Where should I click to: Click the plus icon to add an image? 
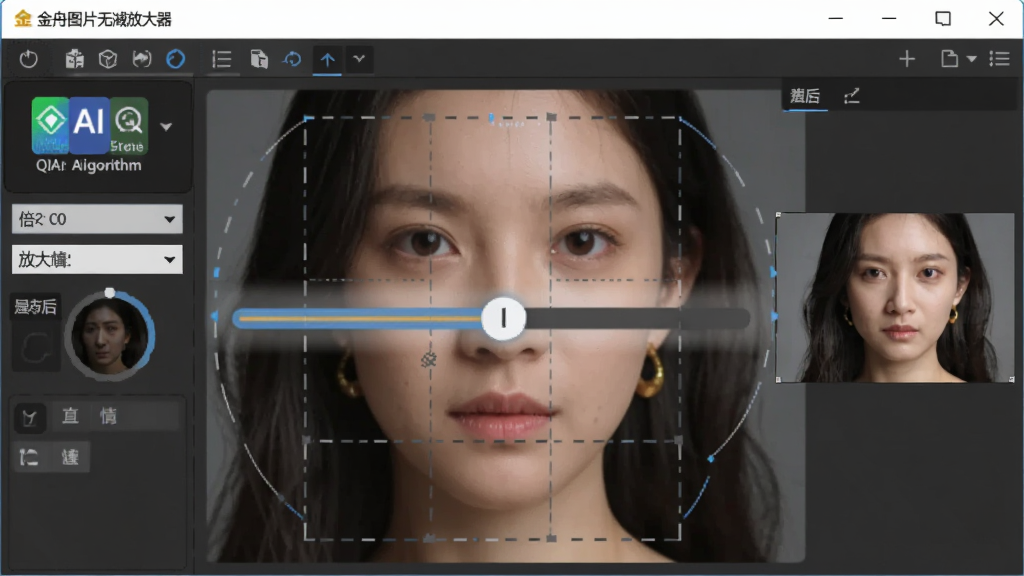click(x=906, y=59)
